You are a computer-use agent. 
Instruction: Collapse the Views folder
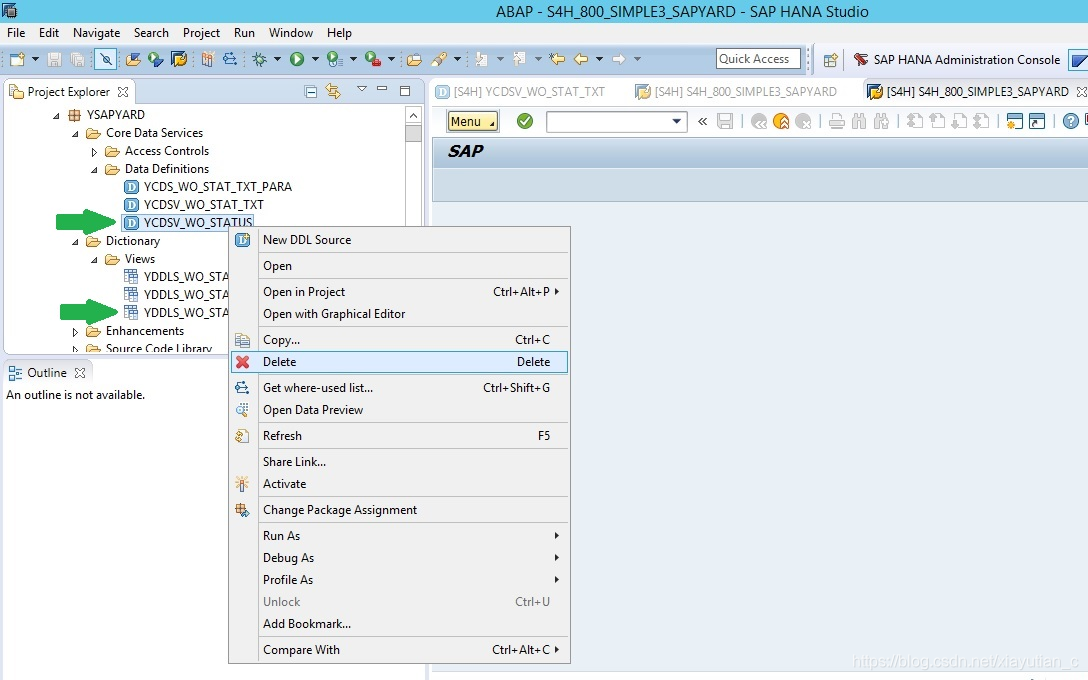coord(94,260)
